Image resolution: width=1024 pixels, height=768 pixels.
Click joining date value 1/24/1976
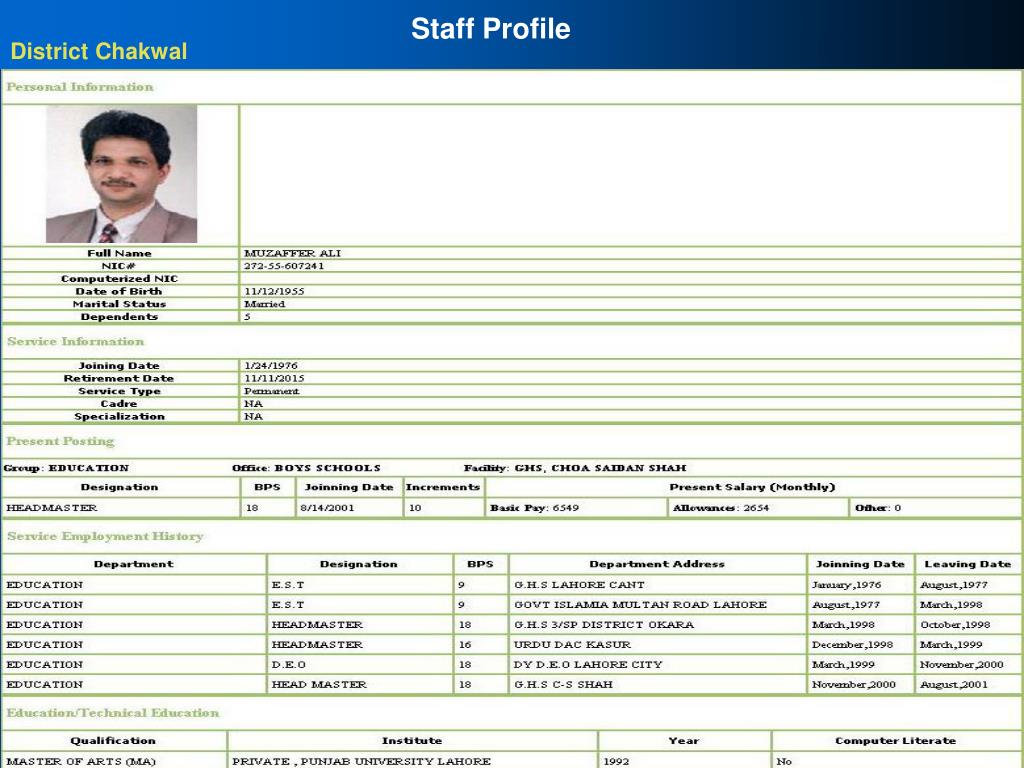[x=271, y=366]
